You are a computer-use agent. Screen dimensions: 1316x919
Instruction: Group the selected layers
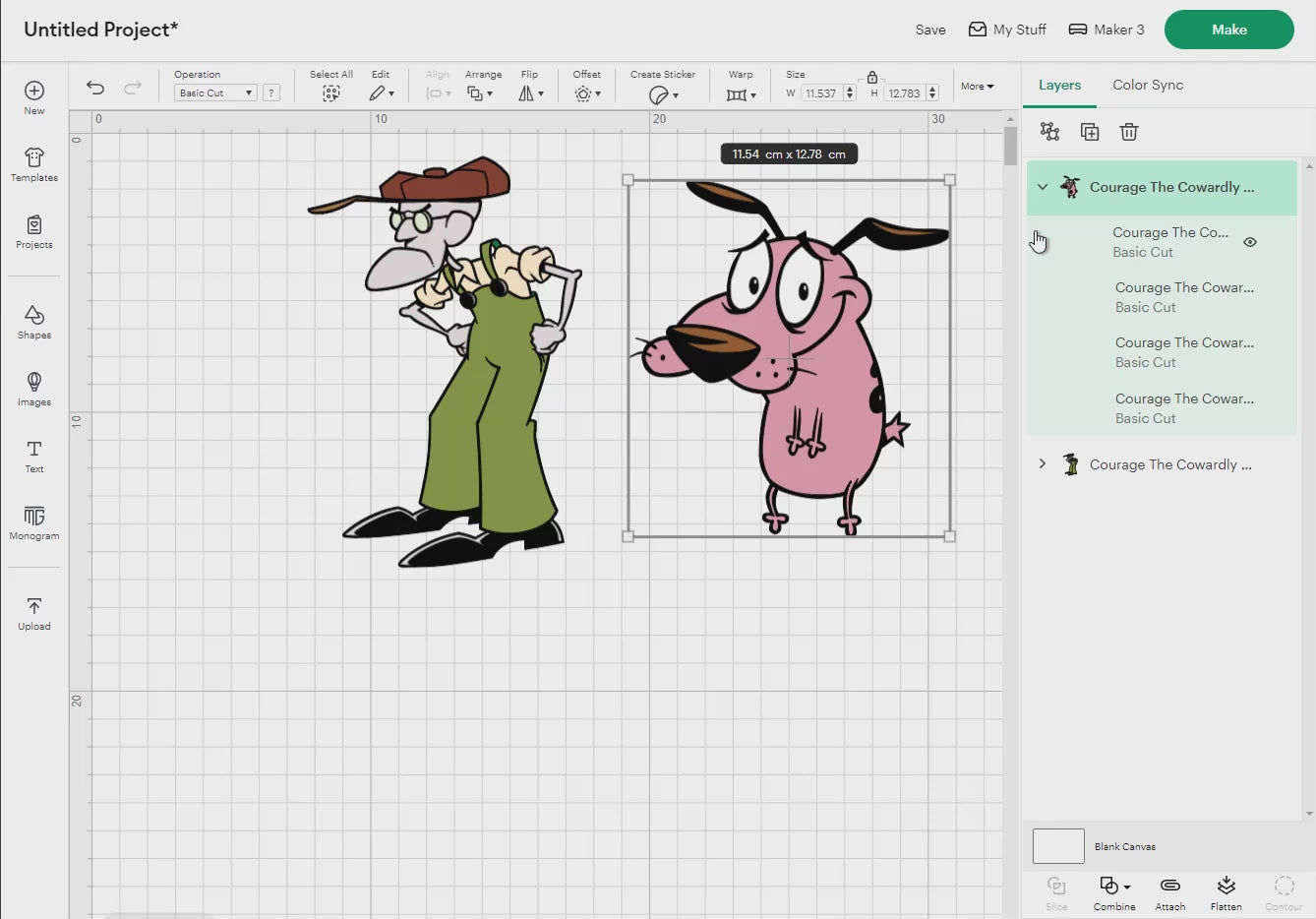[x=1050, y=132]
